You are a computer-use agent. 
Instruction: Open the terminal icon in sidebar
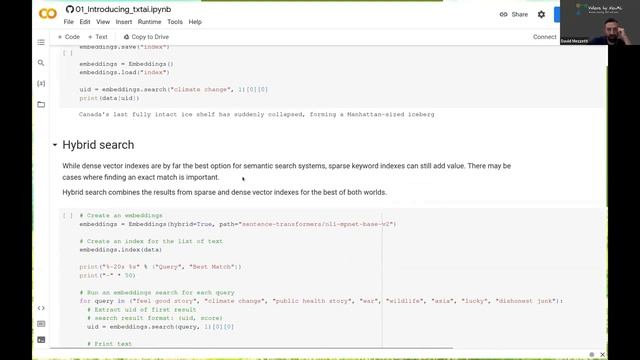point(41,340)
